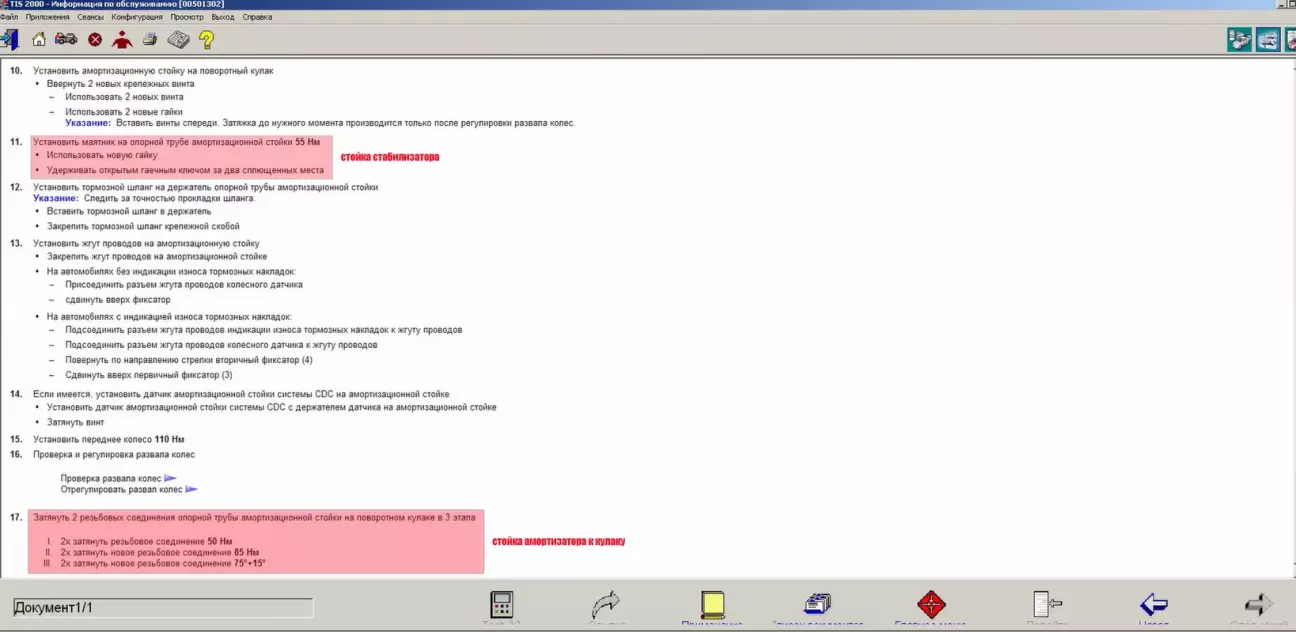The height and width of the screenshot is (632, 1296).
Task: Click the red circle X icon
Action: (x=95, y=40)
